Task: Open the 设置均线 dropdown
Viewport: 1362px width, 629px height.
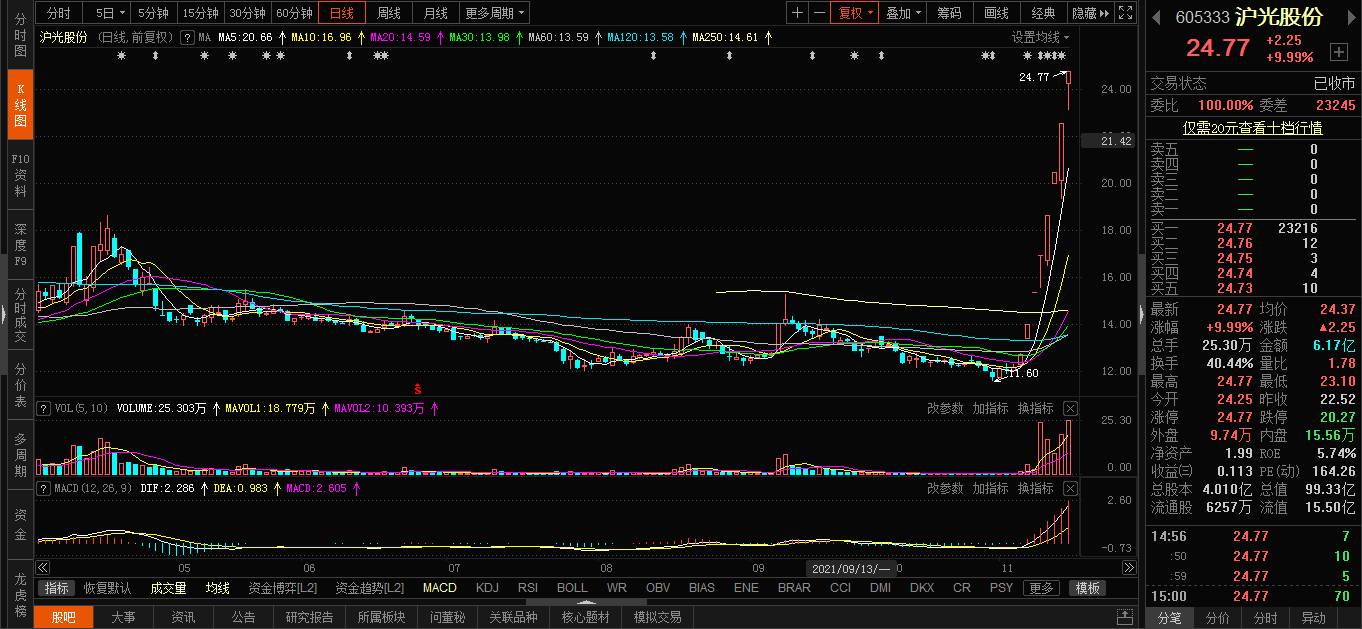Action: click(1040, 37)
